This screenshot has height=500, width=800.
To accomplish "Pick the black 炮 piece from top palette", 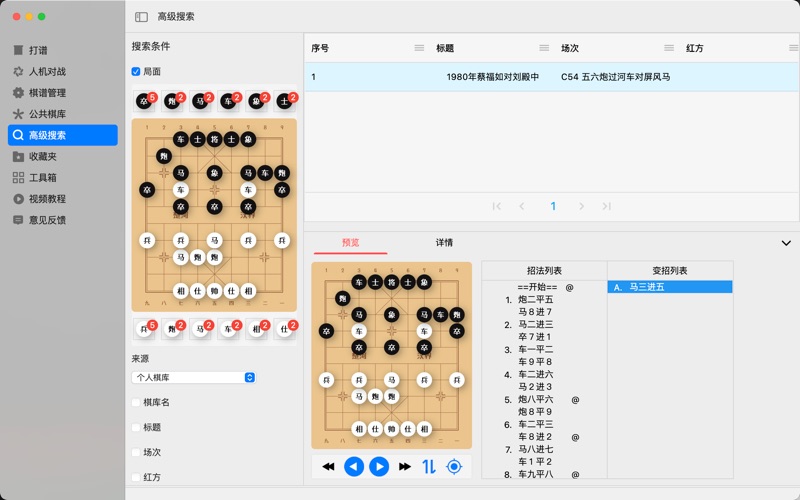I will point(172,101).
